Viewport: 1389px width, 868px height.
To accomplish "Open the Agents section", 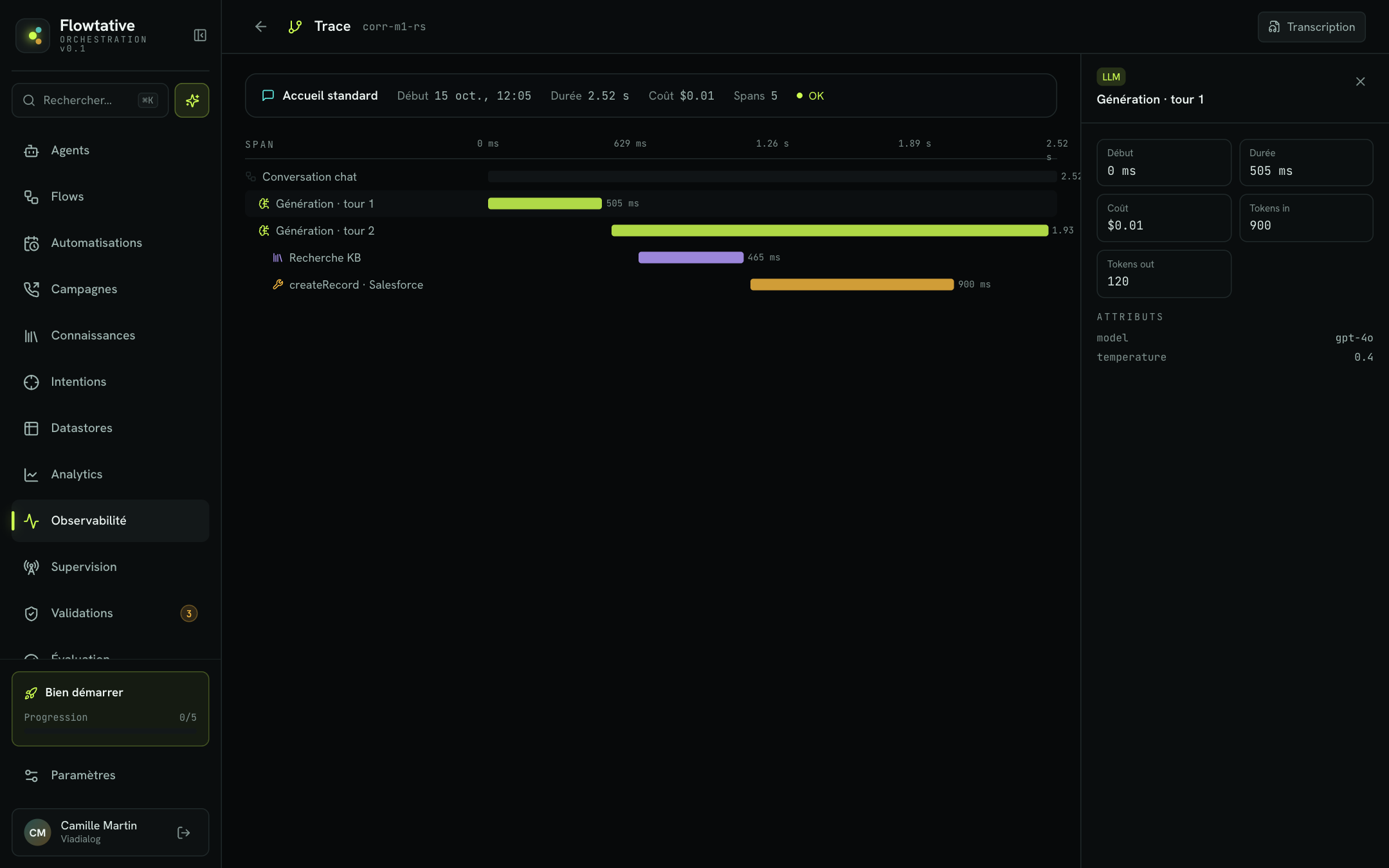I will pyautogui.click(x=110, y=150).
